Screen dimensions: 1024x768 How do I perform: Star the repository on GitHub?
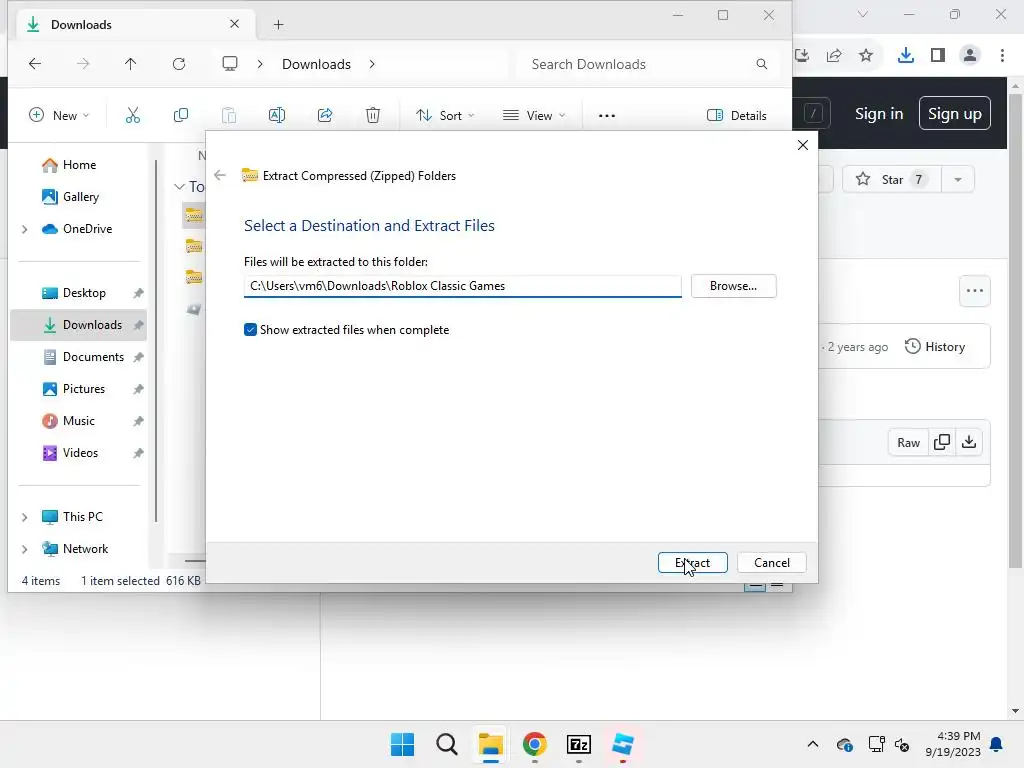[891, 180]
